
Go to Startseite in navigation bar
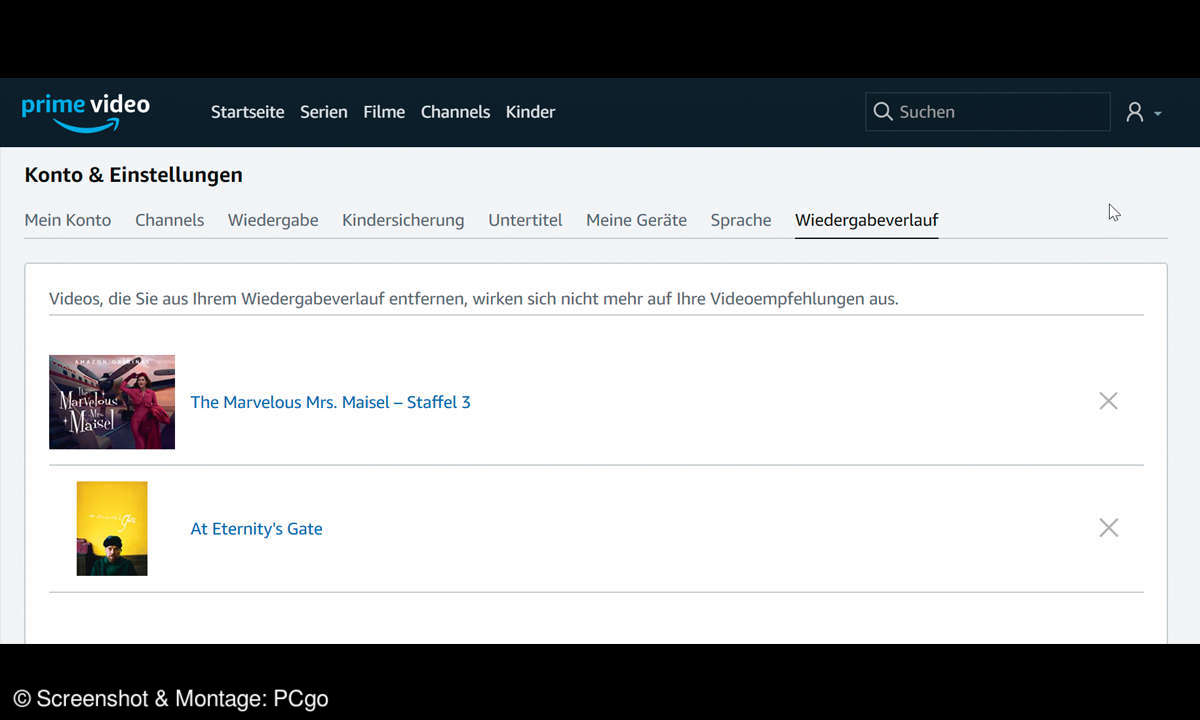tap(248, 112)
